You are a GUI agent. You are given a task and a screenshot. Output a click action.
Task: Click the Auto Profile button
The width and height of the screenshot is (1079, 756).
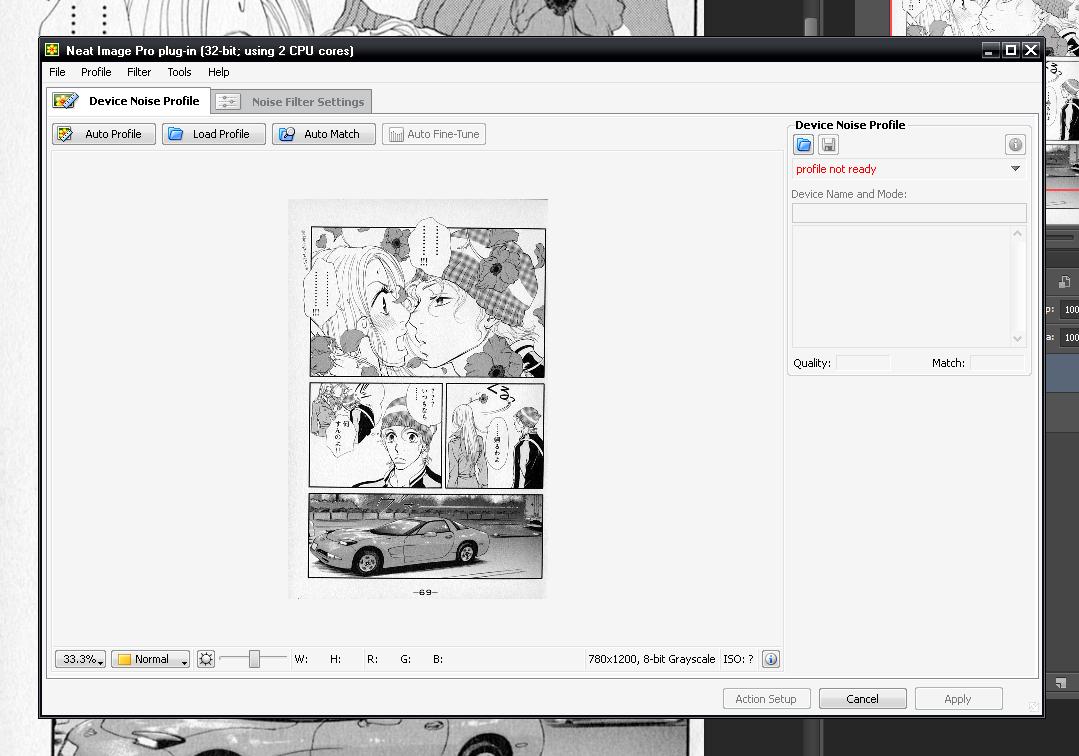click(x=104, y=134)
